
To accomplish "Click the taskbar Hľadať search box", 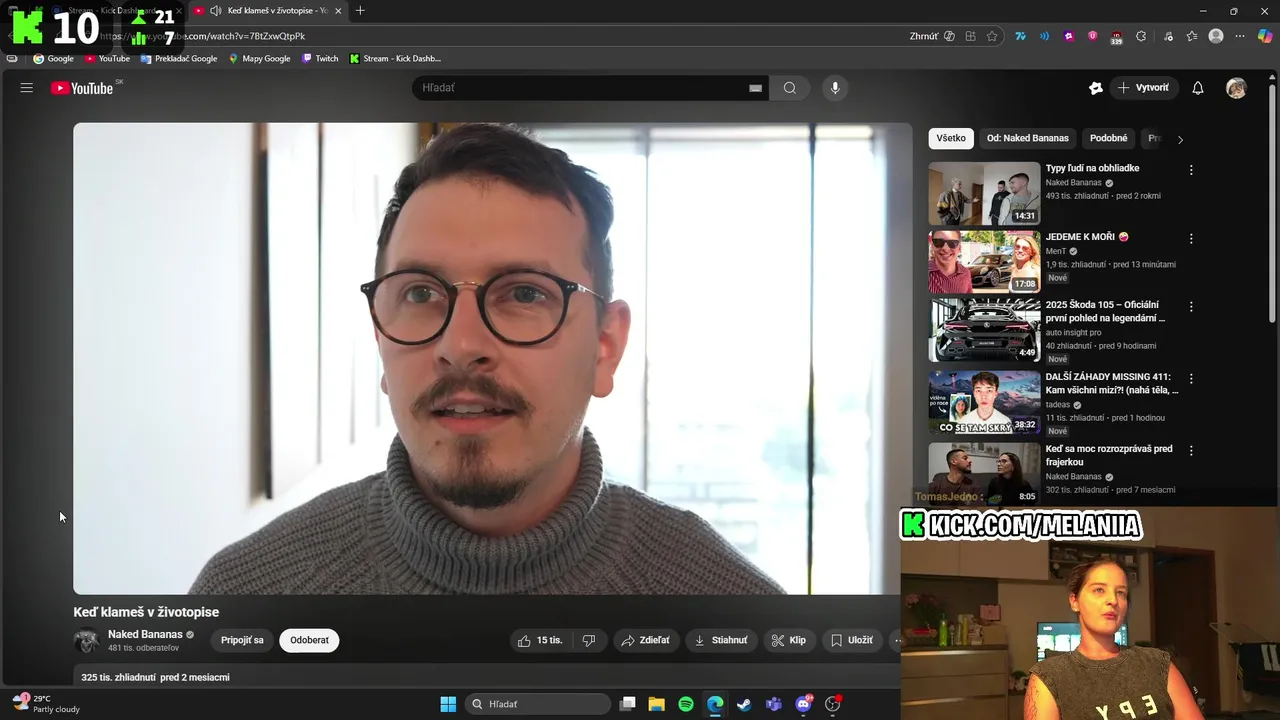I will point(539,704).
